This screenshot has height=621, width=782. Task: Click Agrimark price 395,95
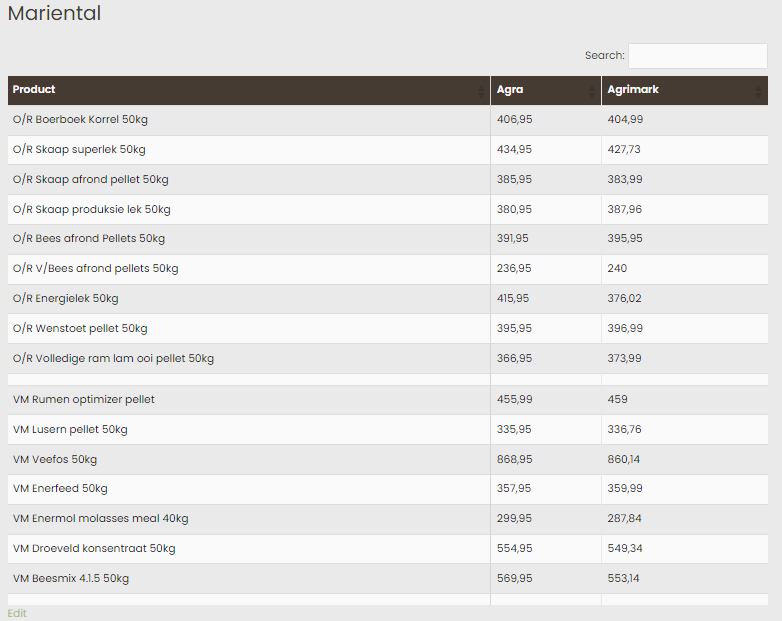(625, 238)
